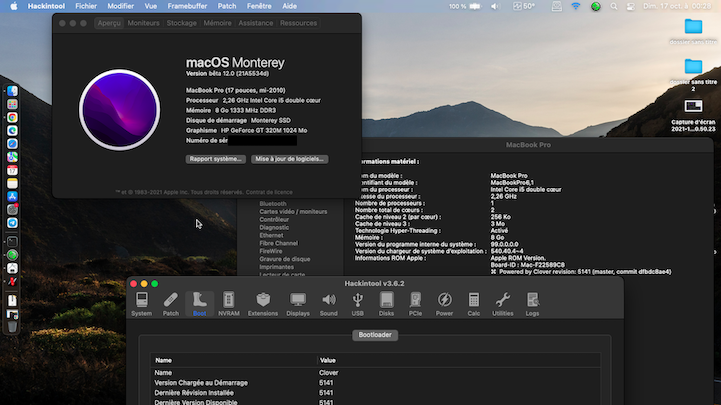
Task: Select the Patch toolbar icon
Action: click(171, 304)
